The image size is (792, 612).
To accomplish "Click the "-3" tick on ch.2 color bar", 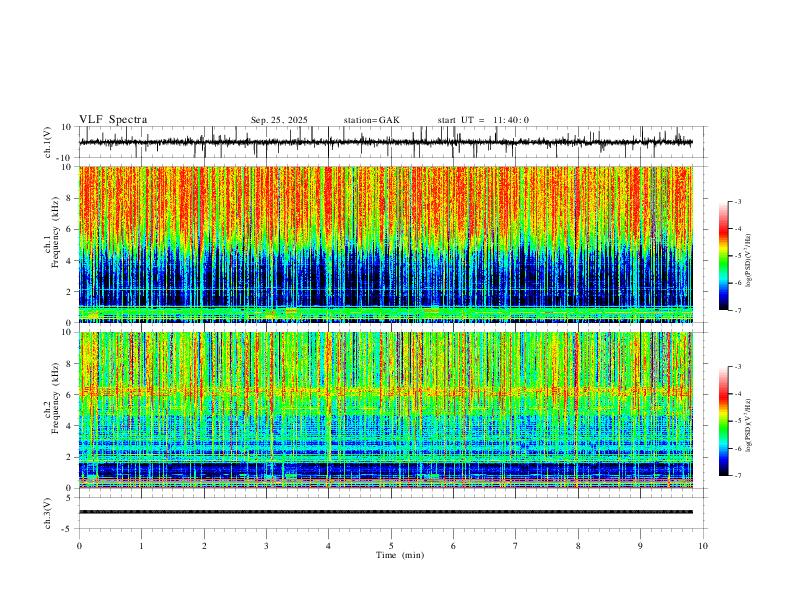I will point(738,367).
